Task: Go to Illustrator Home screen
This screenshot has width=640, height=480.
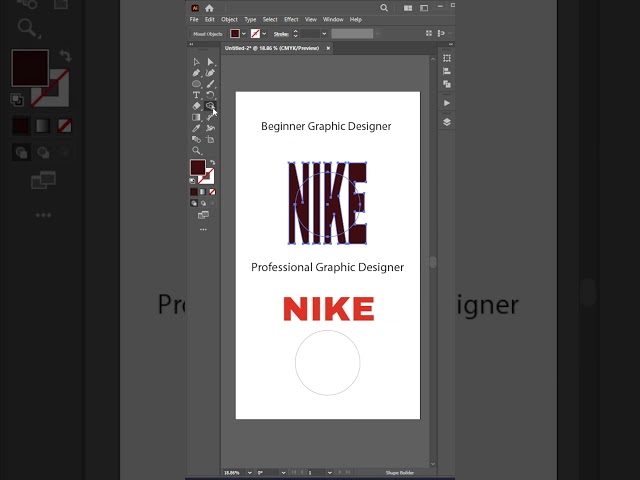Action: [209, 8]
